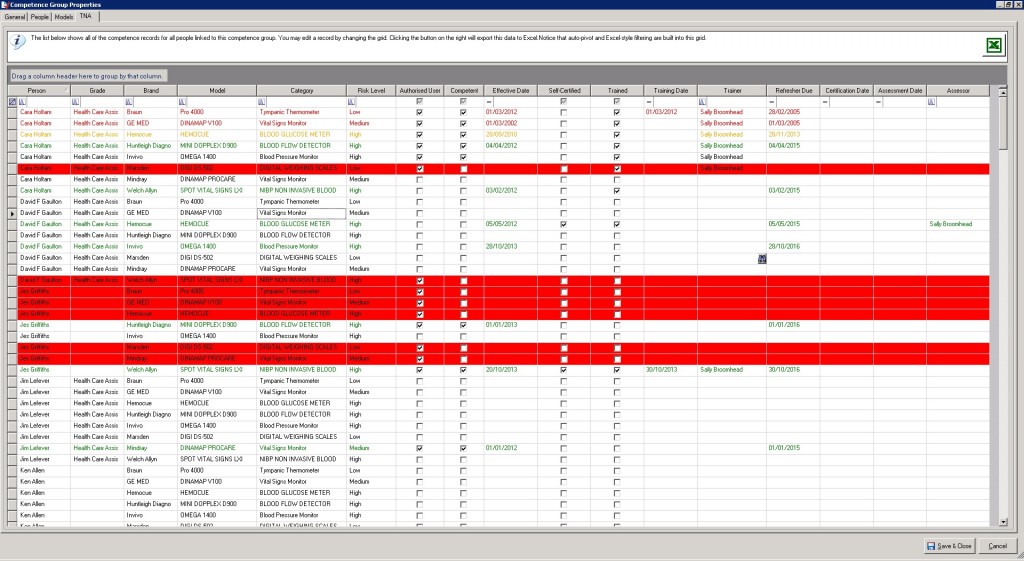
Task: Select the current row arrow indicator for David F Gaulton
Action: (x=12, y=213)
